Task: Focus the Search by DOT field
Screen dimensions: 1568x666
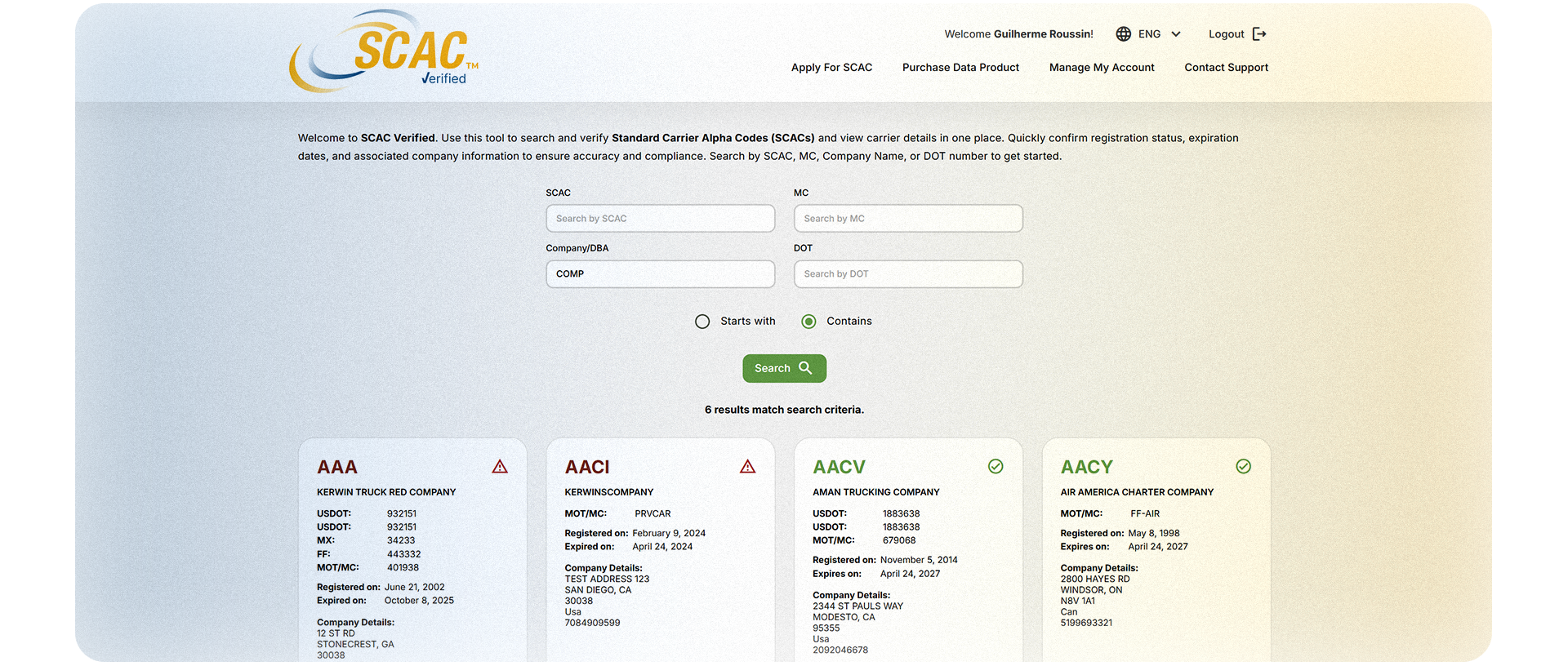Action: pos(908,274)
